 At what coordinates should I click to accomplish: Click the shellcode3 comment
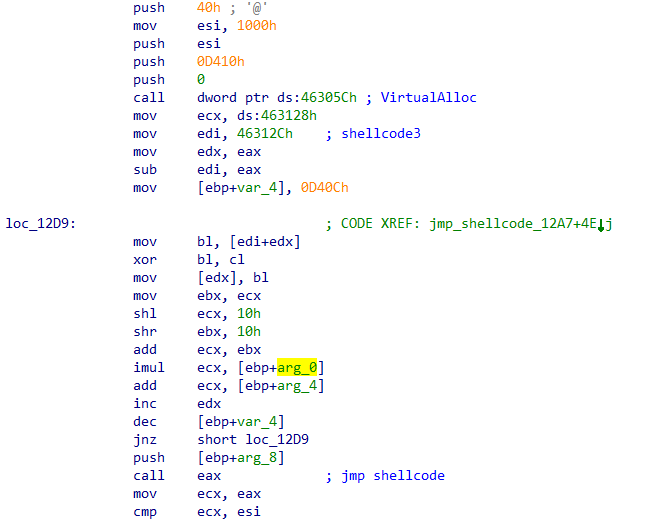coord(381,134)
